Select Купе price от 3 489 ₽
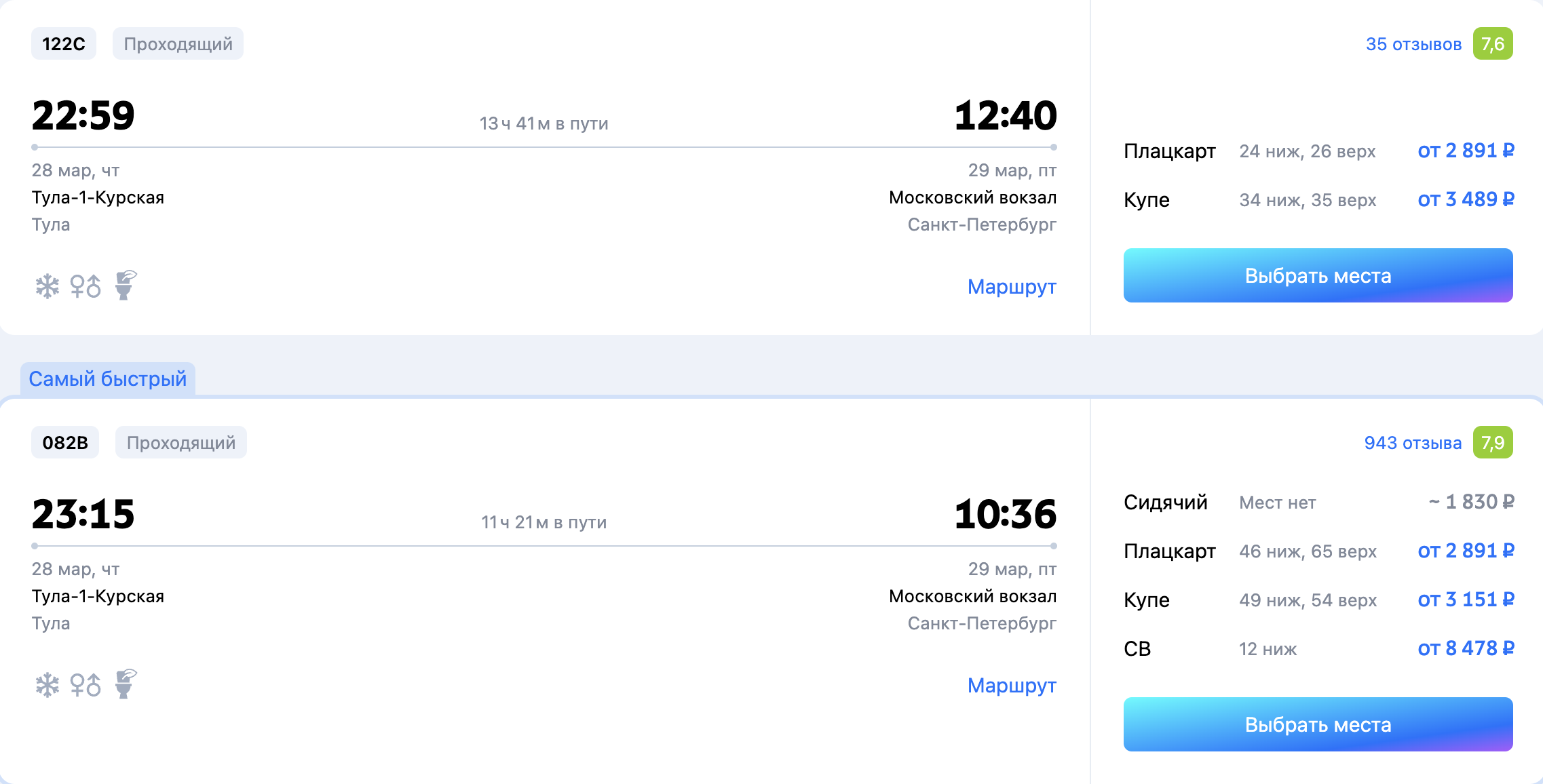This screenshot has height=784, width=1543. click(x=1466, y=199)
